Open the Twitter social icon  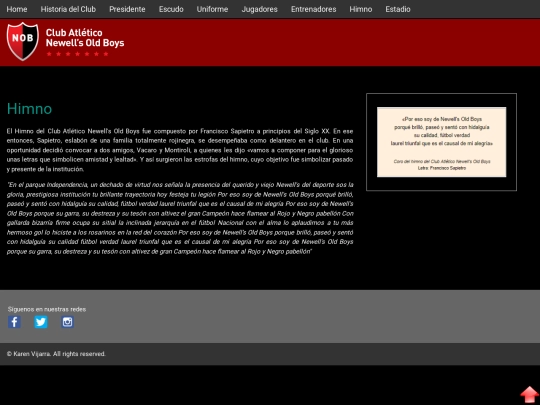pos(41,322)
